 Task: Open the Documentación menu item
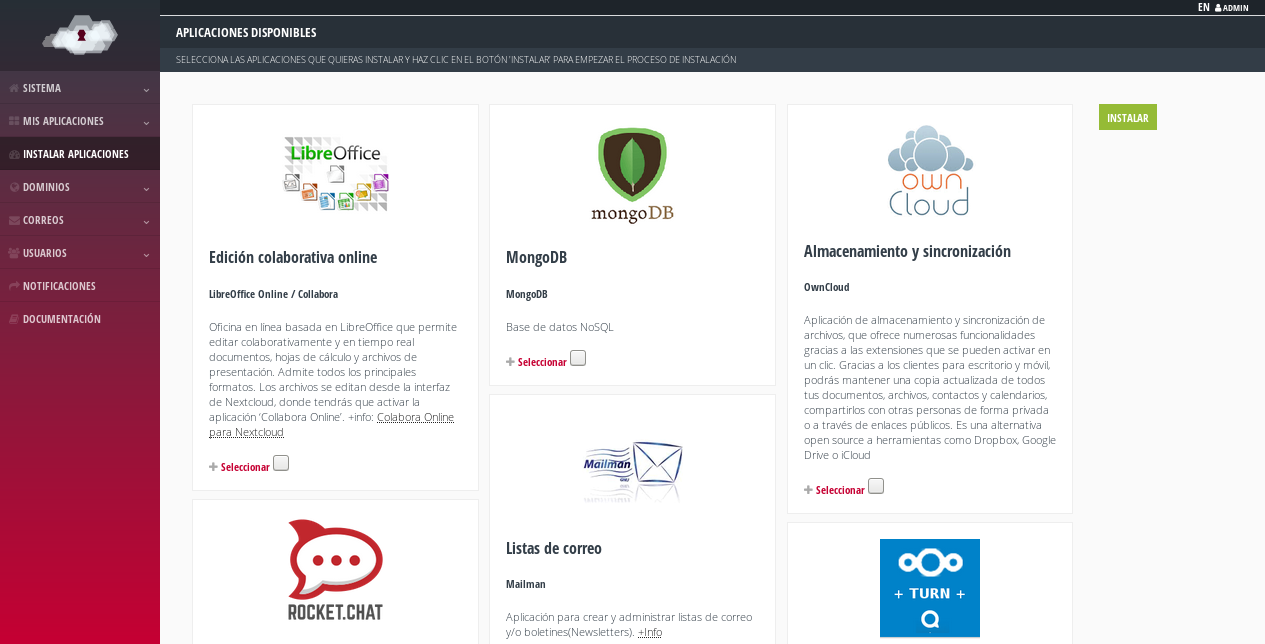pos(80,319)
